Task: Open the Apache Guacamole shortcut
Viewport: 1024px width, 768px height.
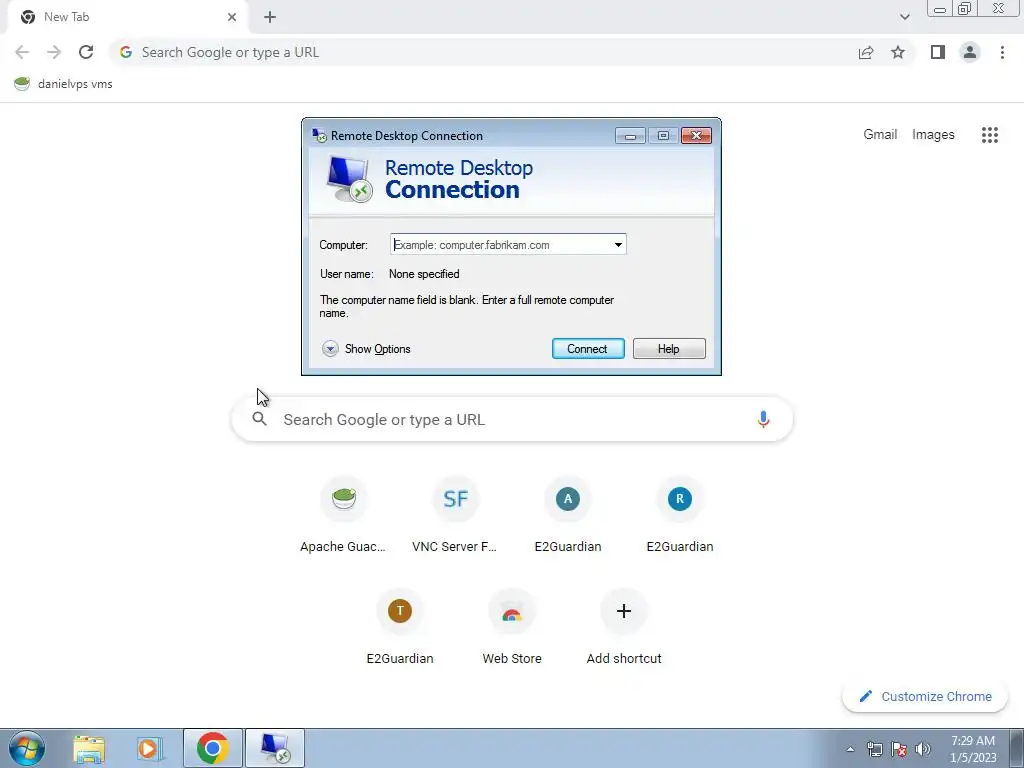Action: tap(343, 515)
